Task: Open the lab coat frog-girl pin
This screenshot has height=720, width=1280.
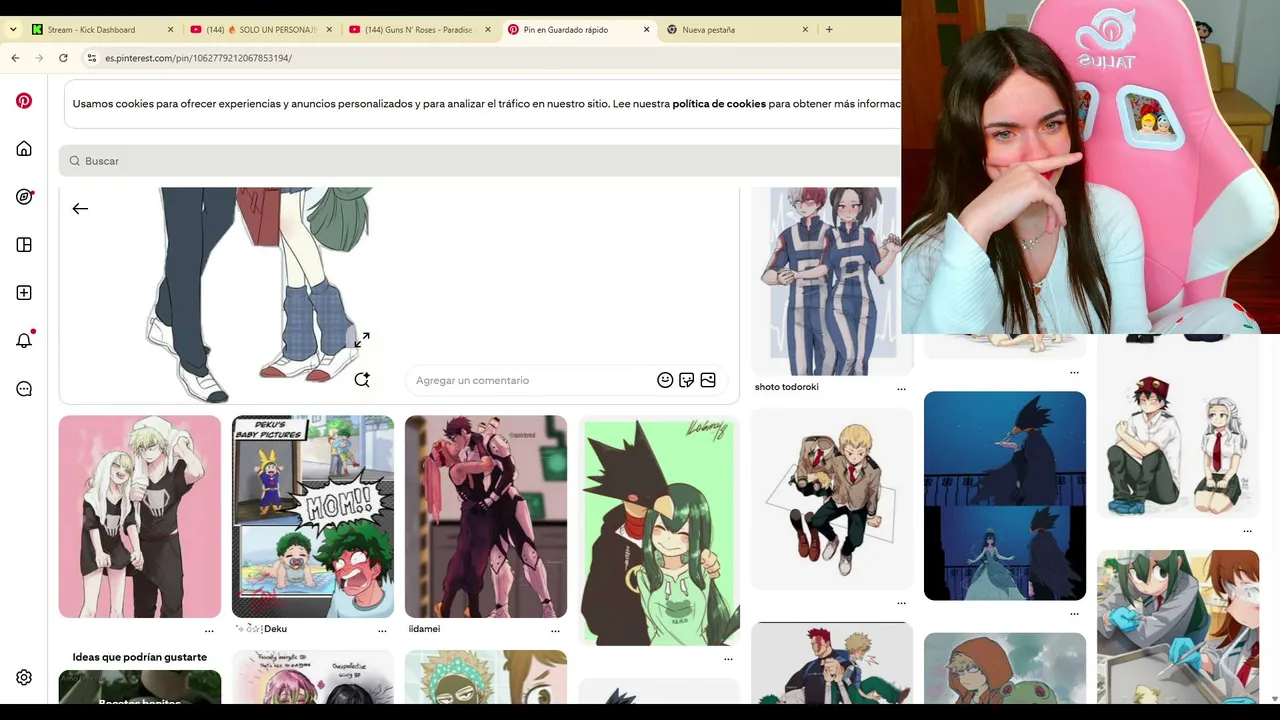Action: click(1178, 627)
